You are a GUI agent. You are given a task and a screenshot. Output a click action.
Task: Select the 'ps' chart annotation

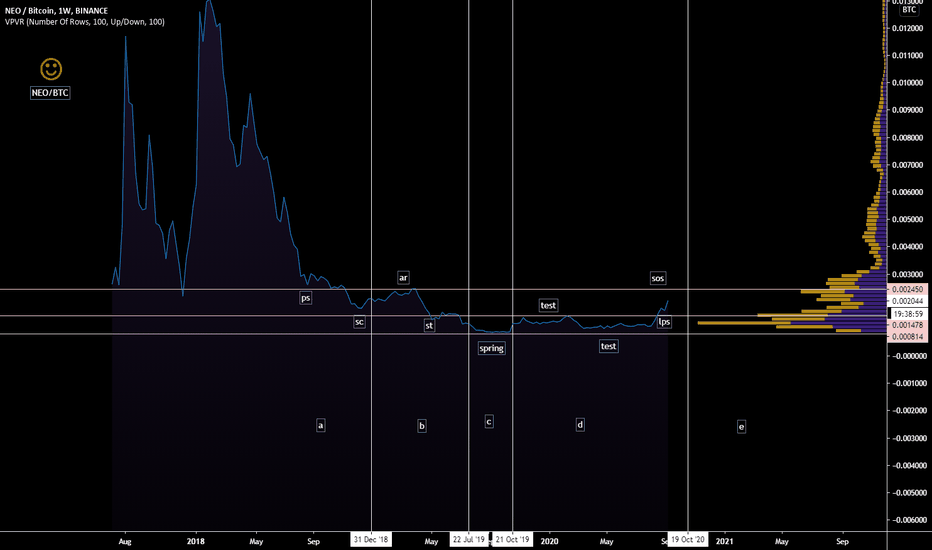306,298
